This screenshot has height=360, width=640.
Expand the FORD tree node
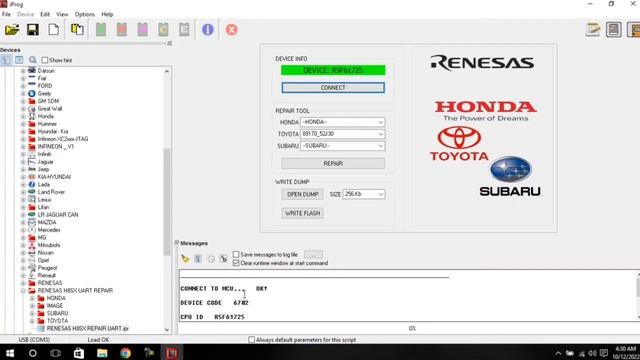(23, 86)
